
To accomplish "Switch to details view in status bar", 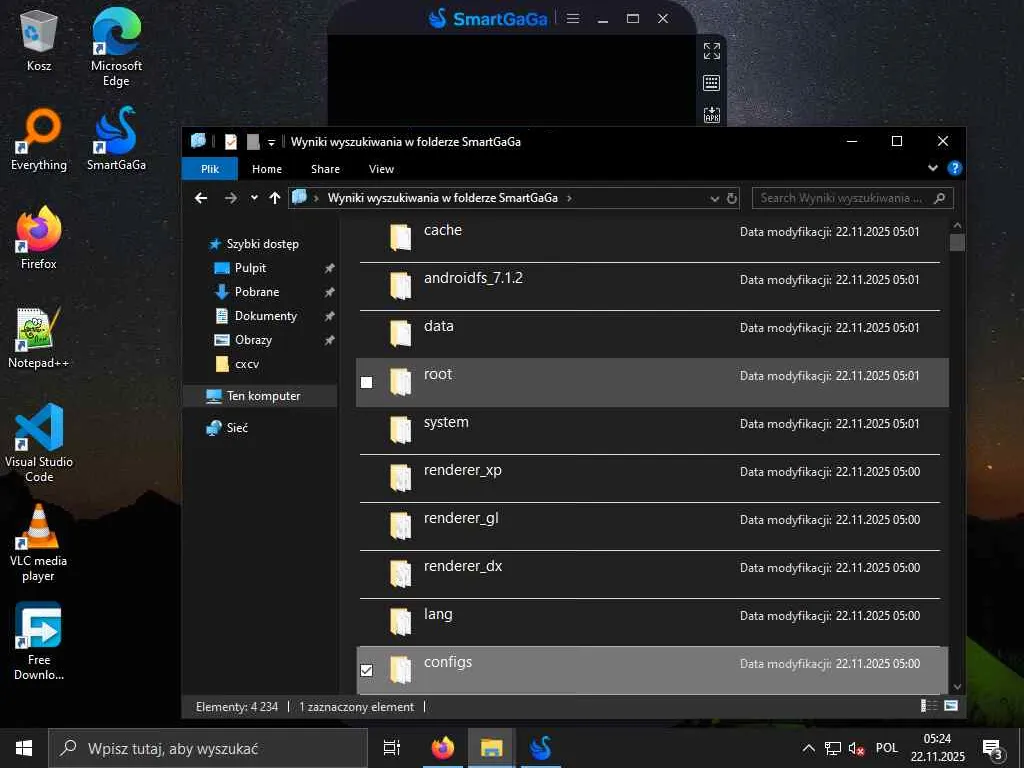I will click(x=929, y=706).
